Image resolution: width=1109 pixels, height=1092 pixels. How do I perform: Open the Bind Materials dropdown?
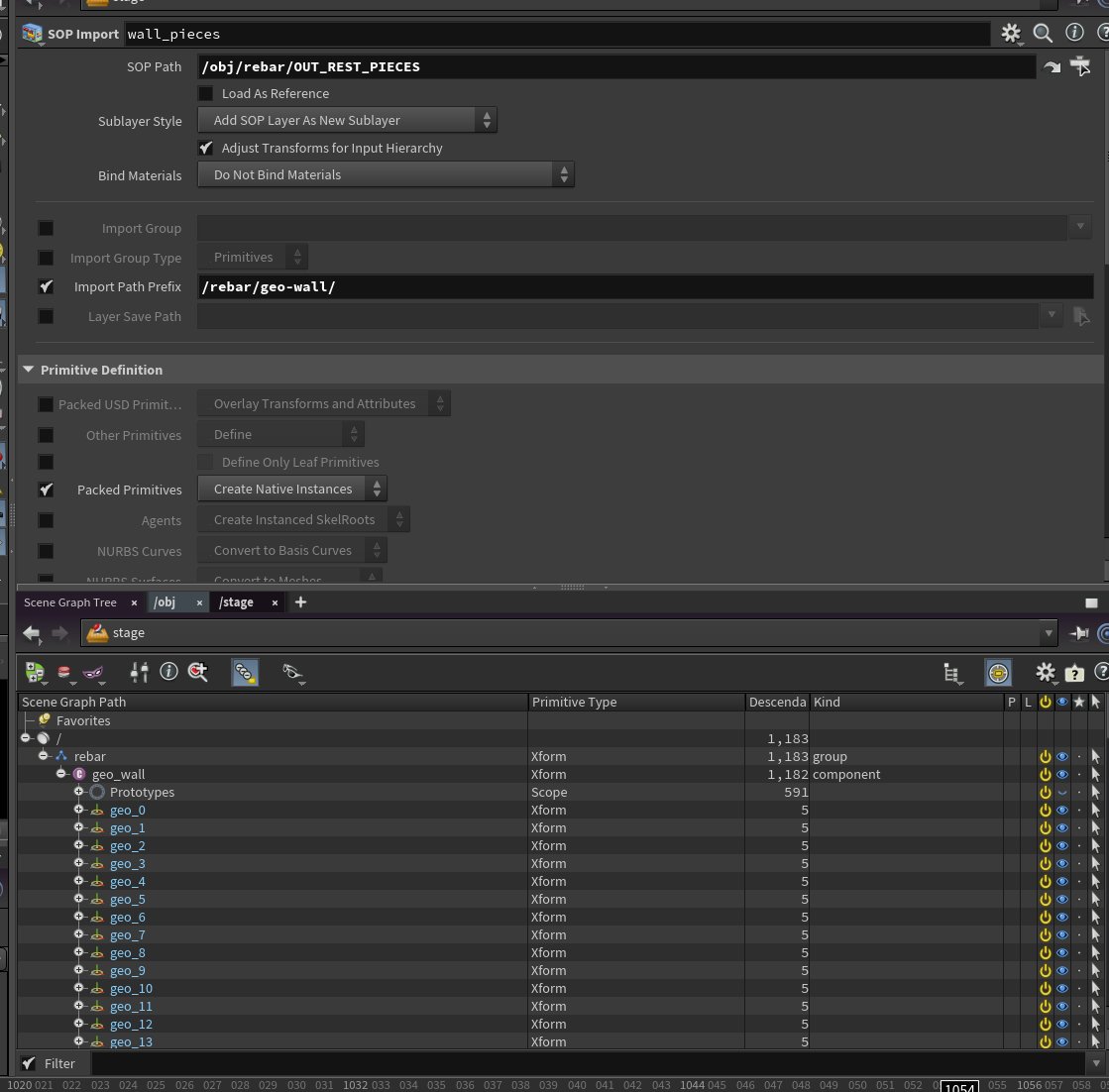(x=387, y=174)
